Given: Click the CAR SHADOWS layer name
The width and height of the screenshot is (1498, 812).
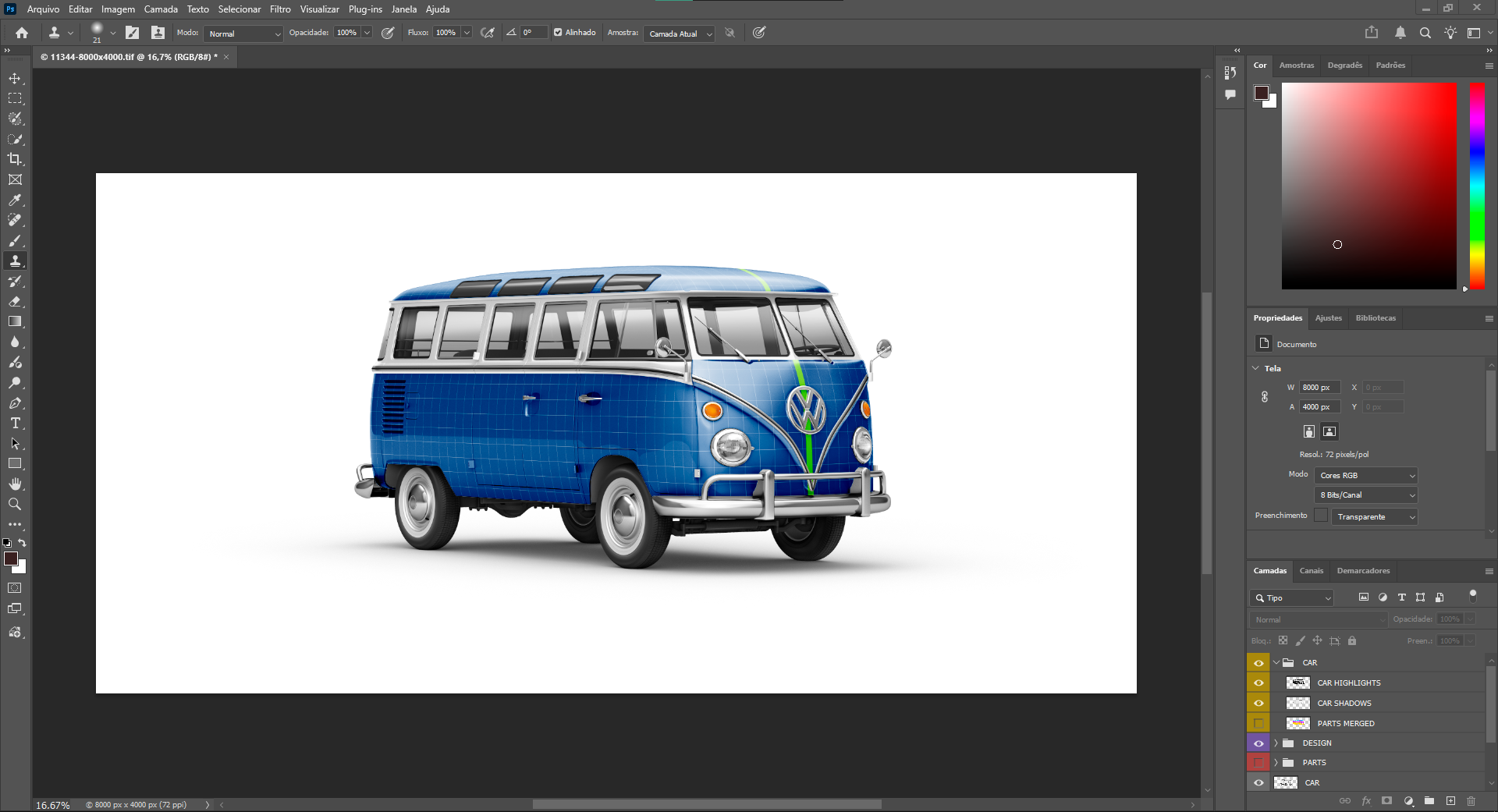Looking at the screenshot, I should [1344, 704].
